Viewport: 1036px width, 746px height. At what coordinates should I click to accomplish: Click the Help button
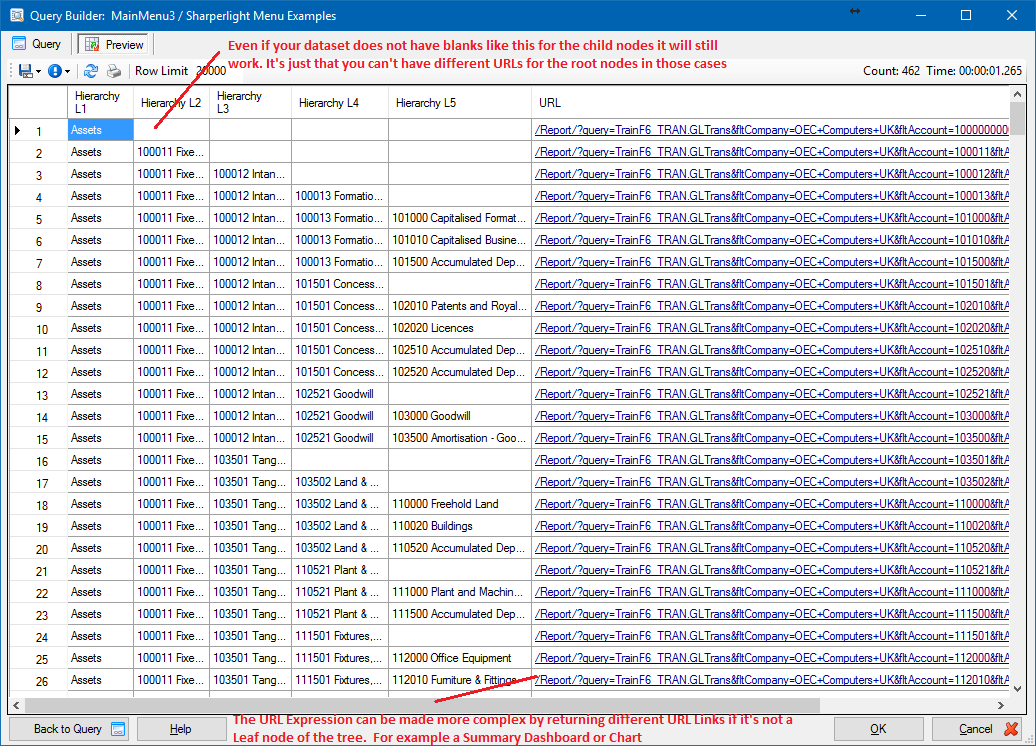pyautogui.click(x=181, y=729)
